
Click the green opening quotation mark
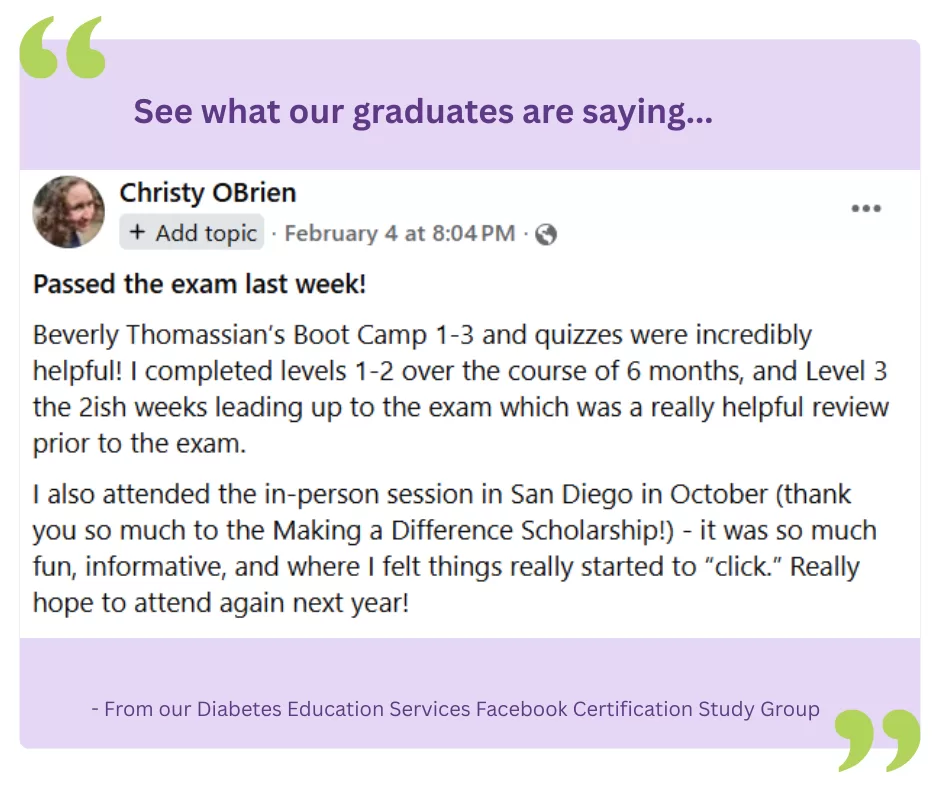click(62, 47)
